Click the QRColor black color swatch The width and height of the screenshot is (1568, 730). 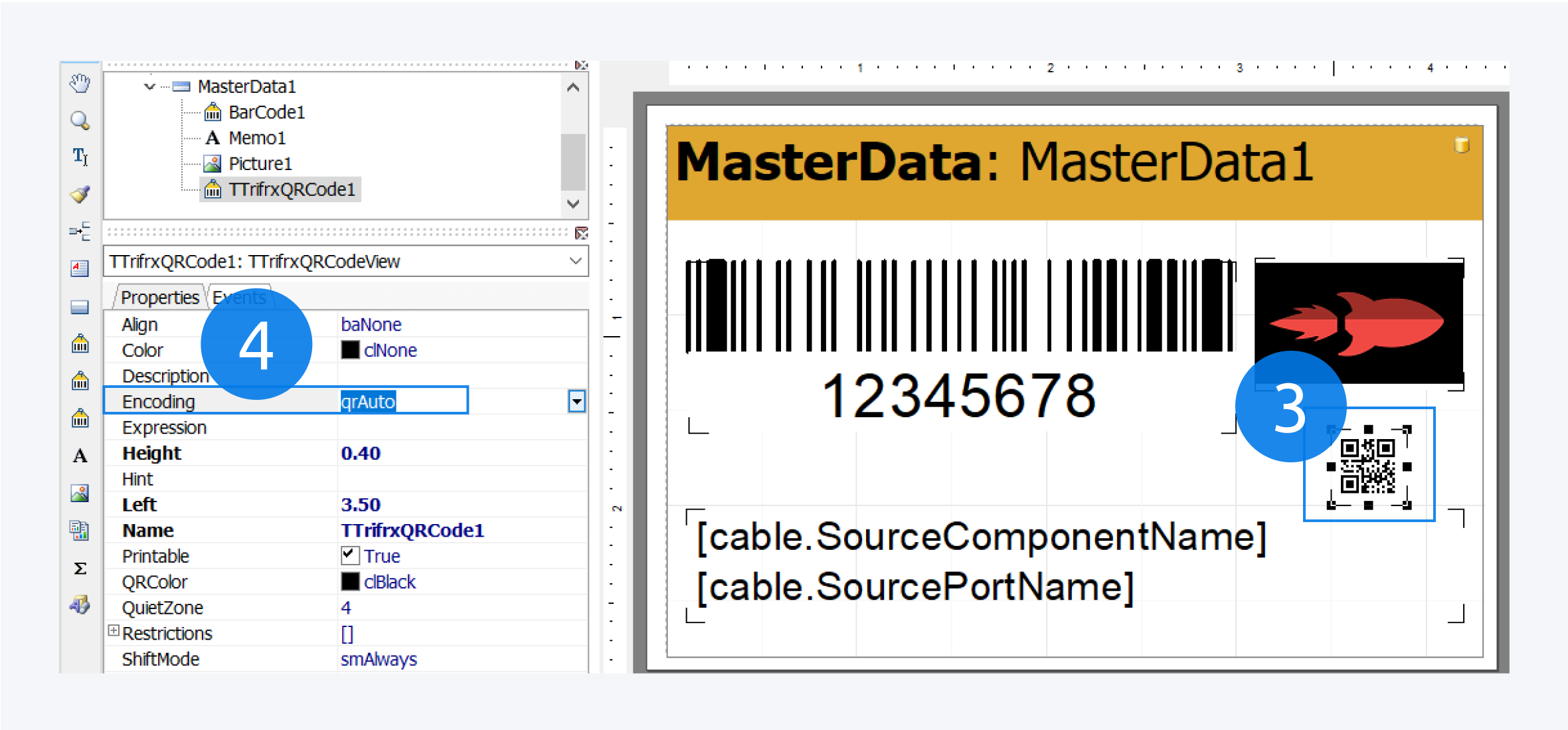tap(349, 581)
